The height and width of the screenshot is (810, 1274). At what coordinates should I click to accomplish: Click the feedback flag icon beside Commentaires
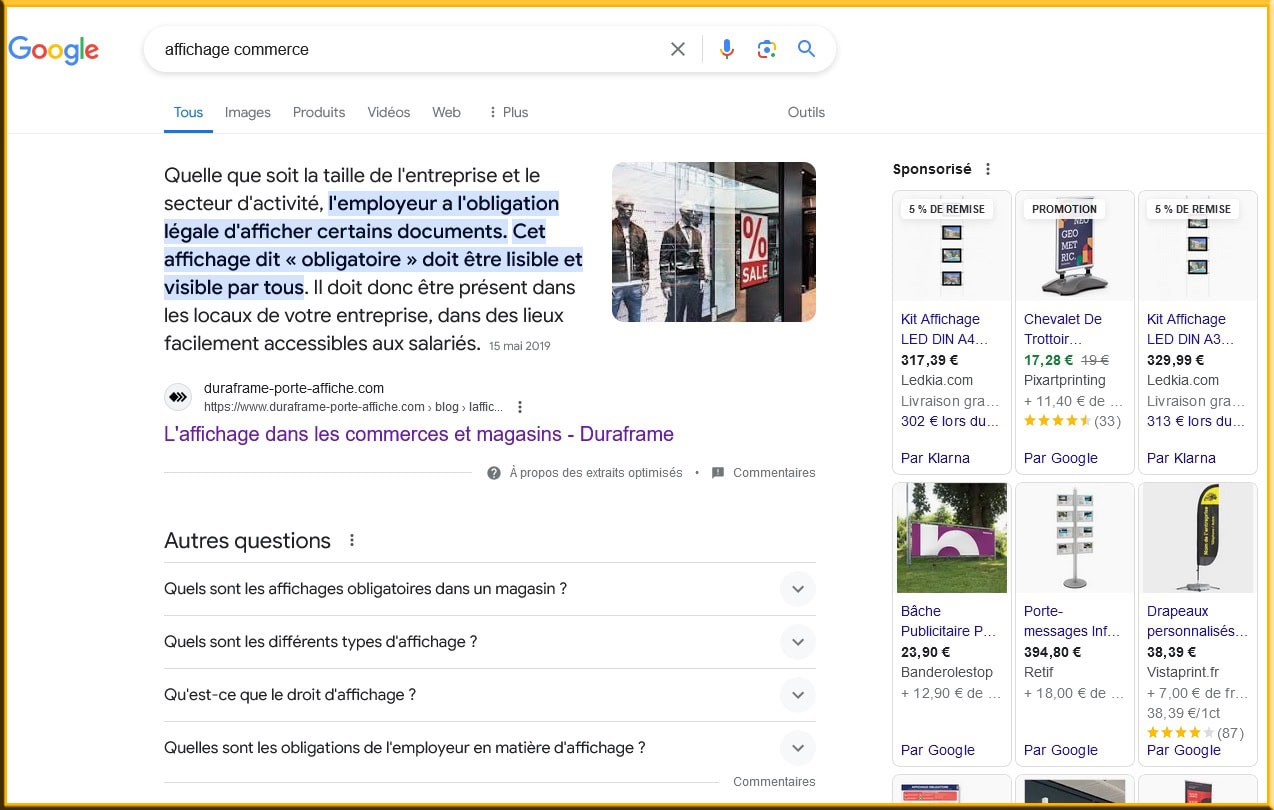click(x=717, y=472)
